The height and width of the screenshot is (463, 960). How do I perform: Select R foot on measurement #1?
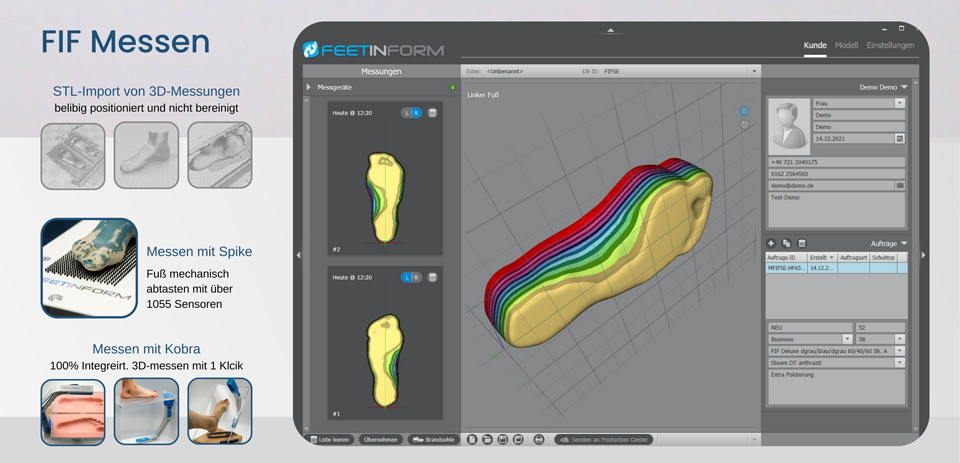click(417, 277)
